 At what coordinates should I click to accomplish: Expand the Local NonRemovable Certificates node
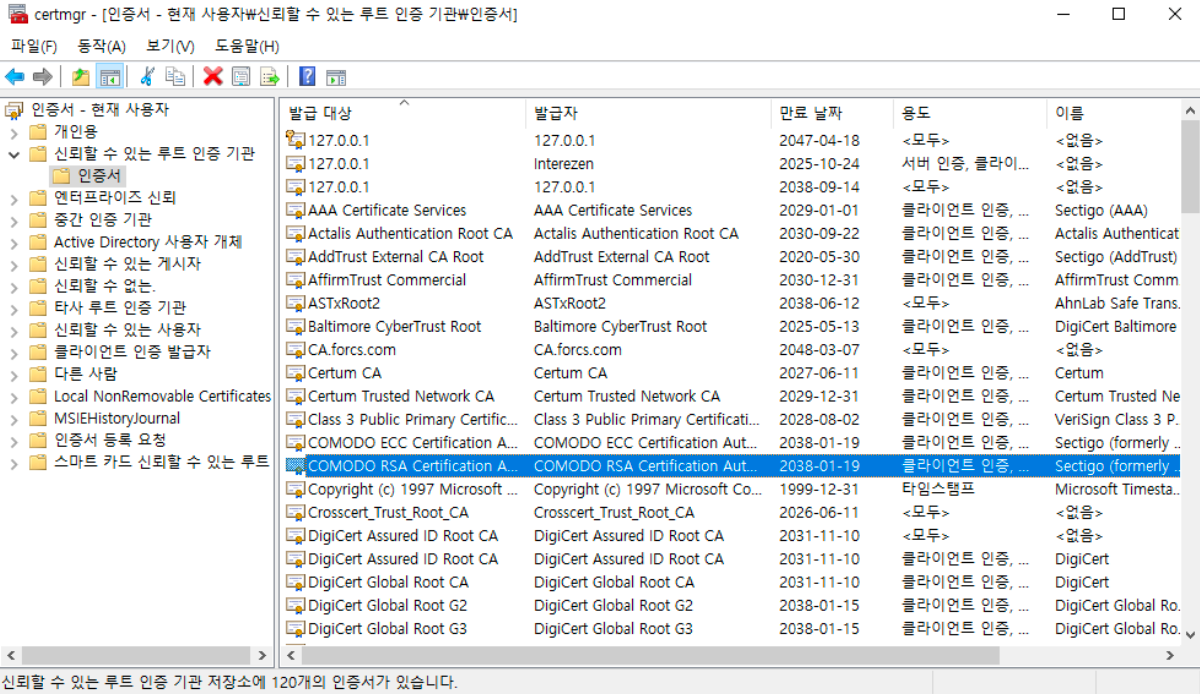pos(14,396)
